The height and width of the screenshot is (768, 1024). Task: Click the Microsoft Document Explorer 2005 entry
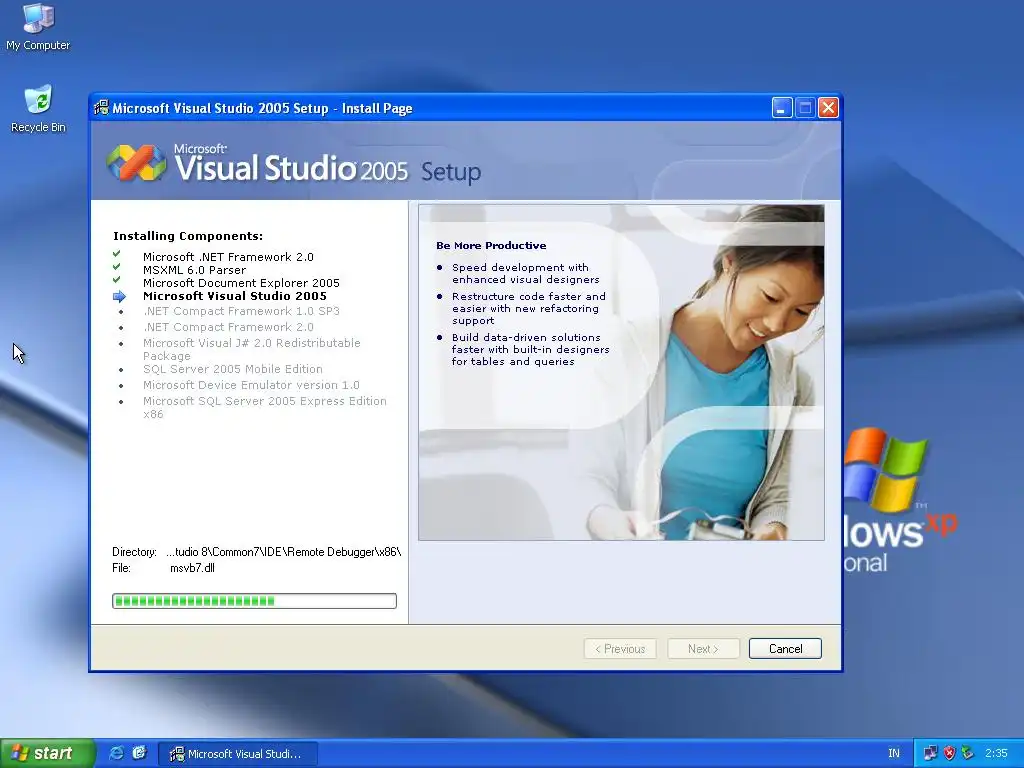click(241, 283)
